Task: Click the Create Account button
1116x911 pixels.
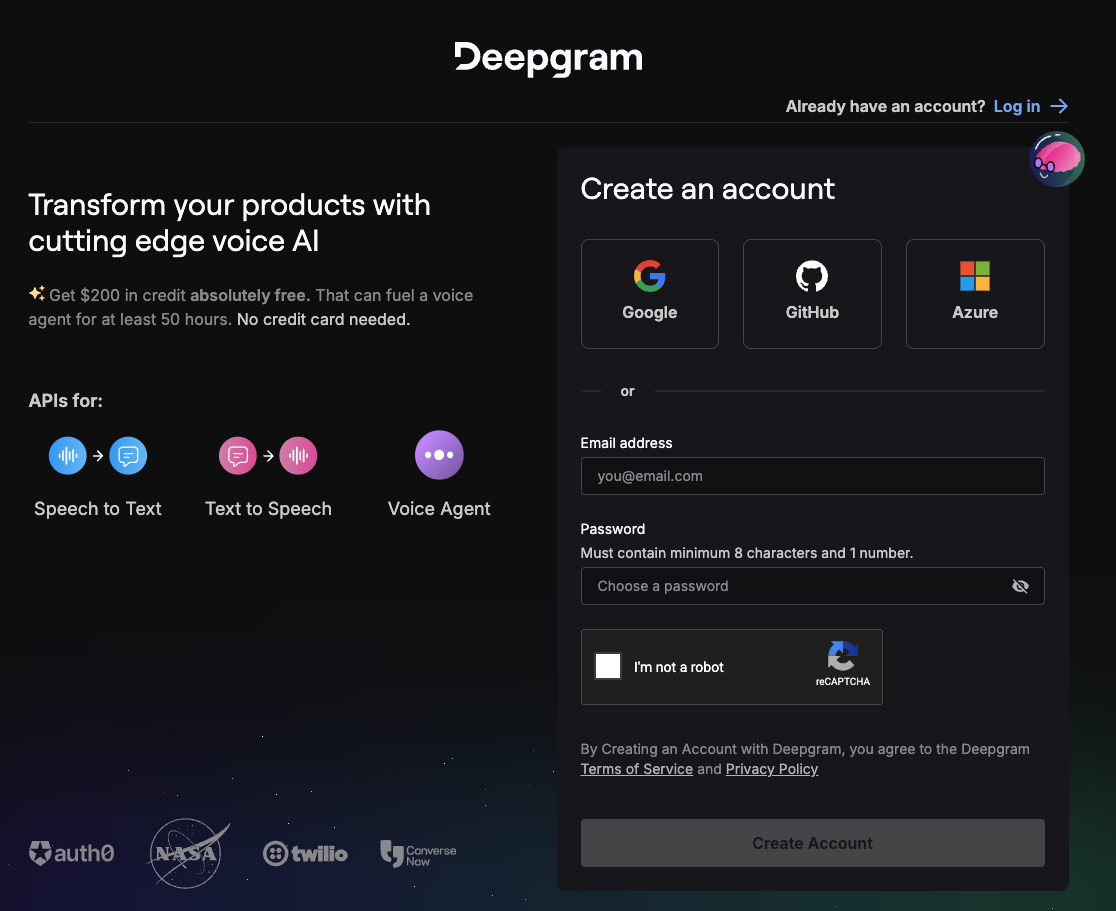Action: 812,843
